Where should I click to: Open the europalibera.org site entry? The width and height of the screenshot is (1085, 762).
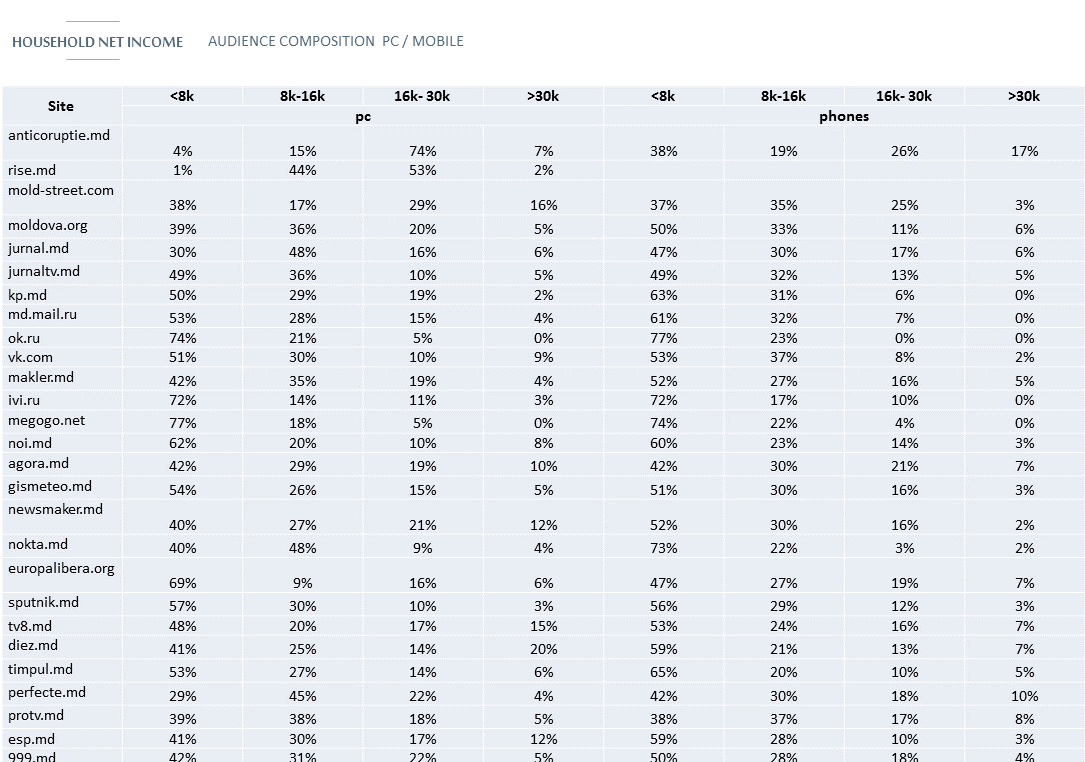click(61, 568)
